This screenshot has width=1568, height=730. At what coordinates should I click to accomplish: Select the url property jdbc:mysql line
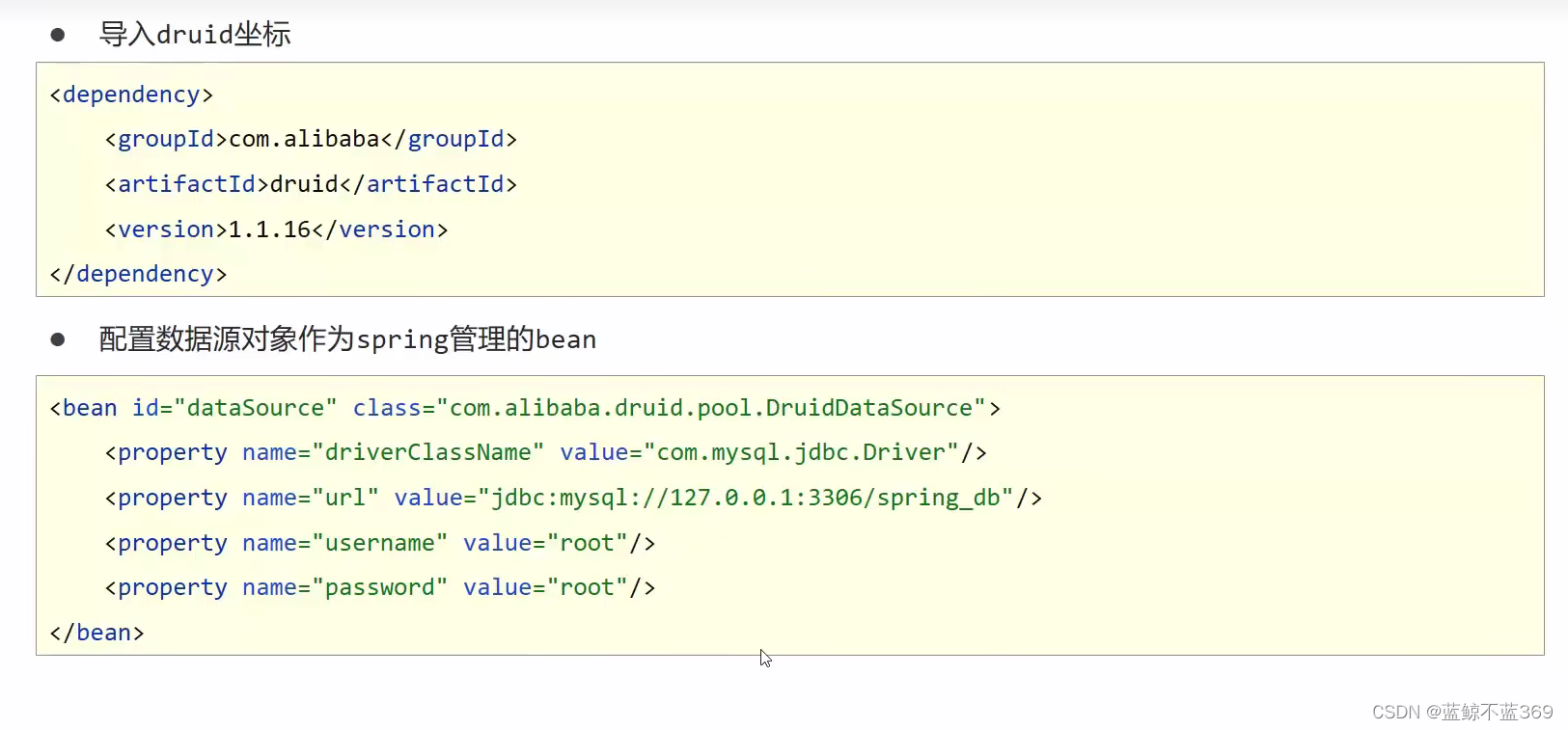(x=573, y=498)
